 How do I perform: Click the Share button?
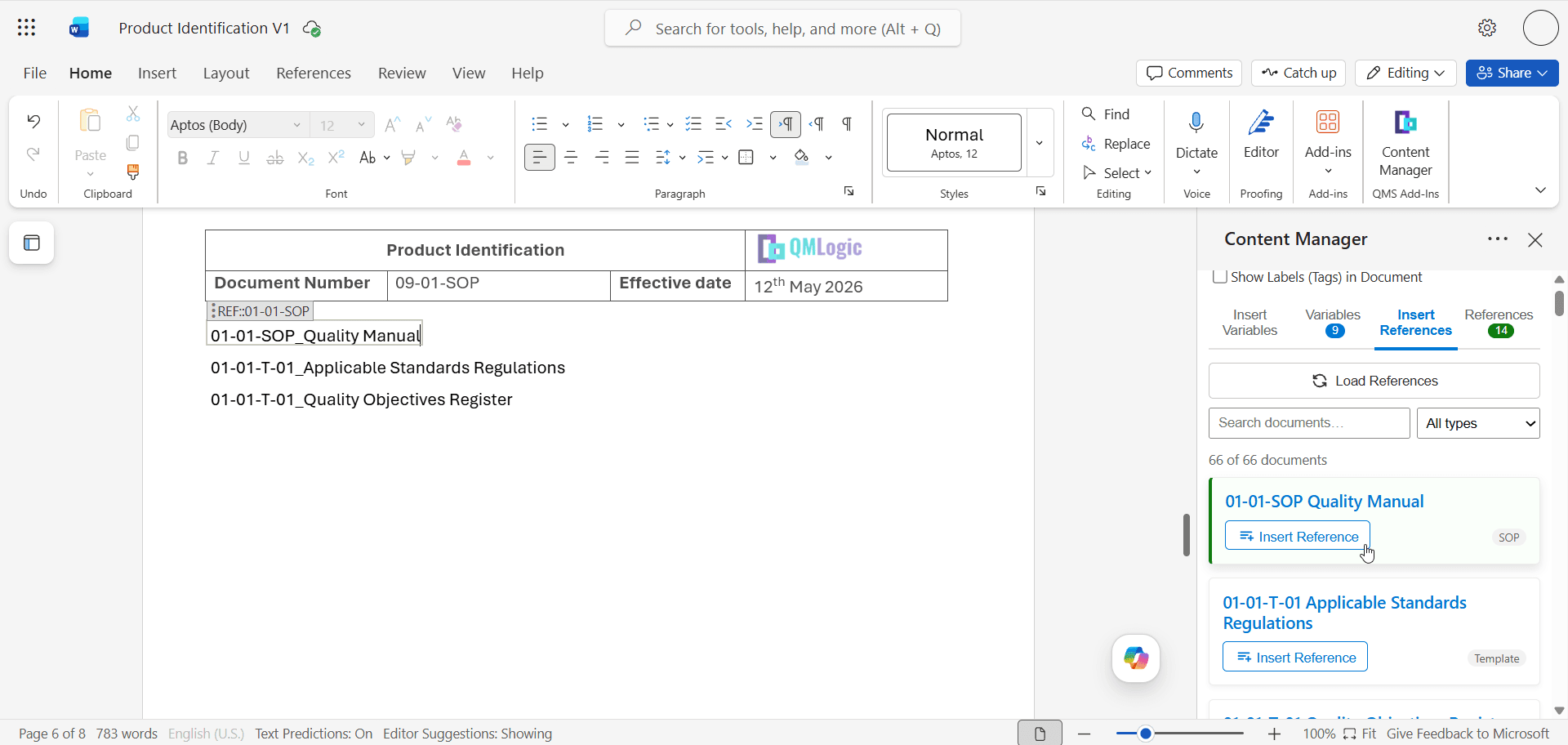pyautogui.click(x=1512, y=73)
